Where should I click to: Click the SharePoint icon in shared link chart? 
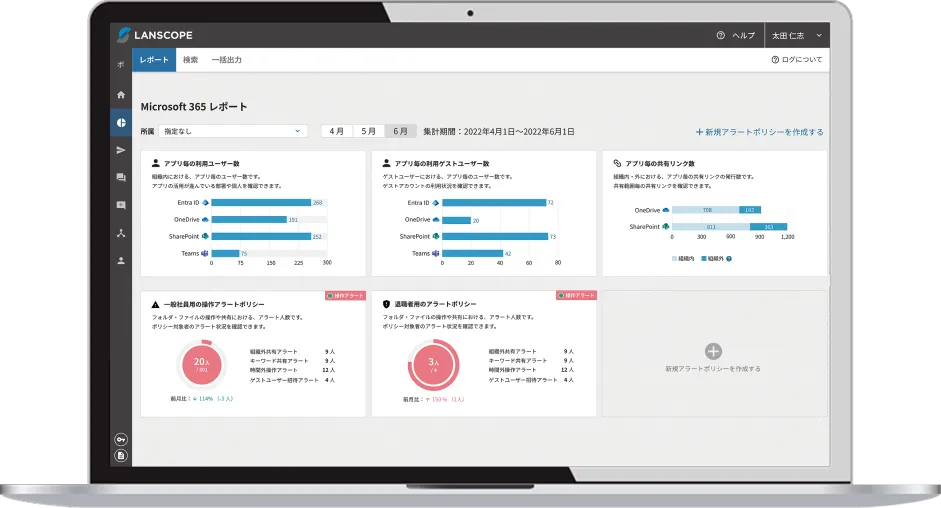click(x=666, y=226)
